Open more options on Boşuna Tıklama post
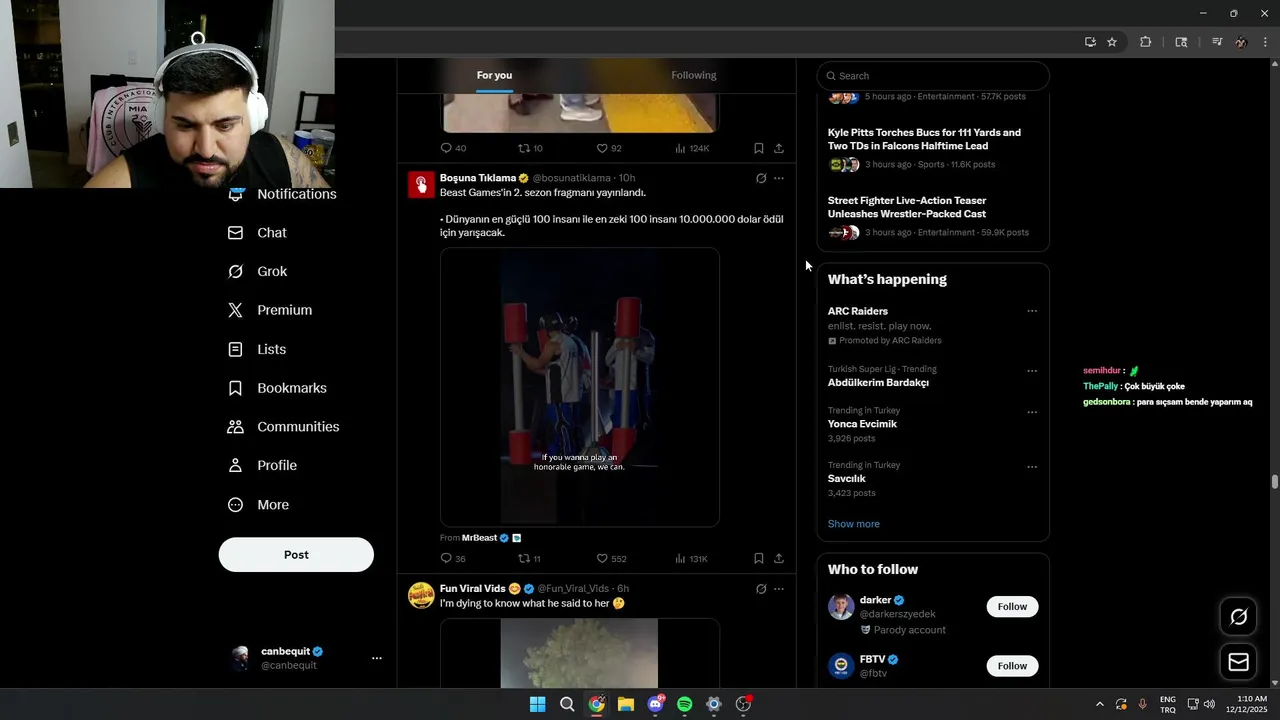The width and height of the screenshot is (1280, 720). pos(779,179)
